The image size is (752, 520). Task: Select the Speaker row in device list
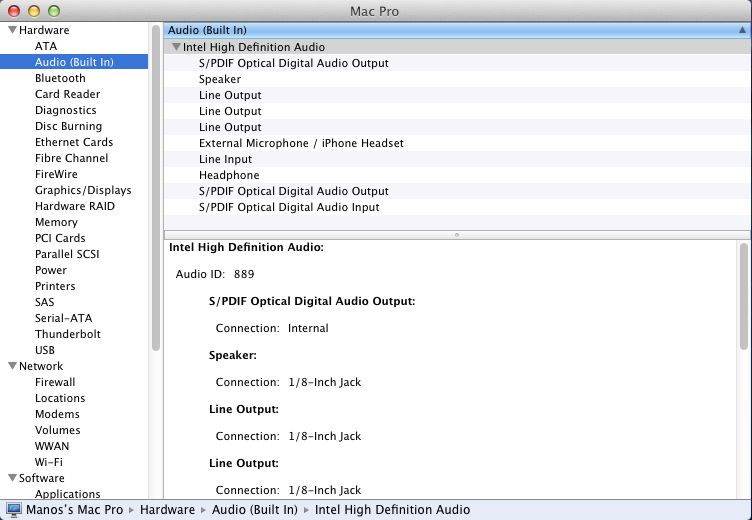[457, 79]
